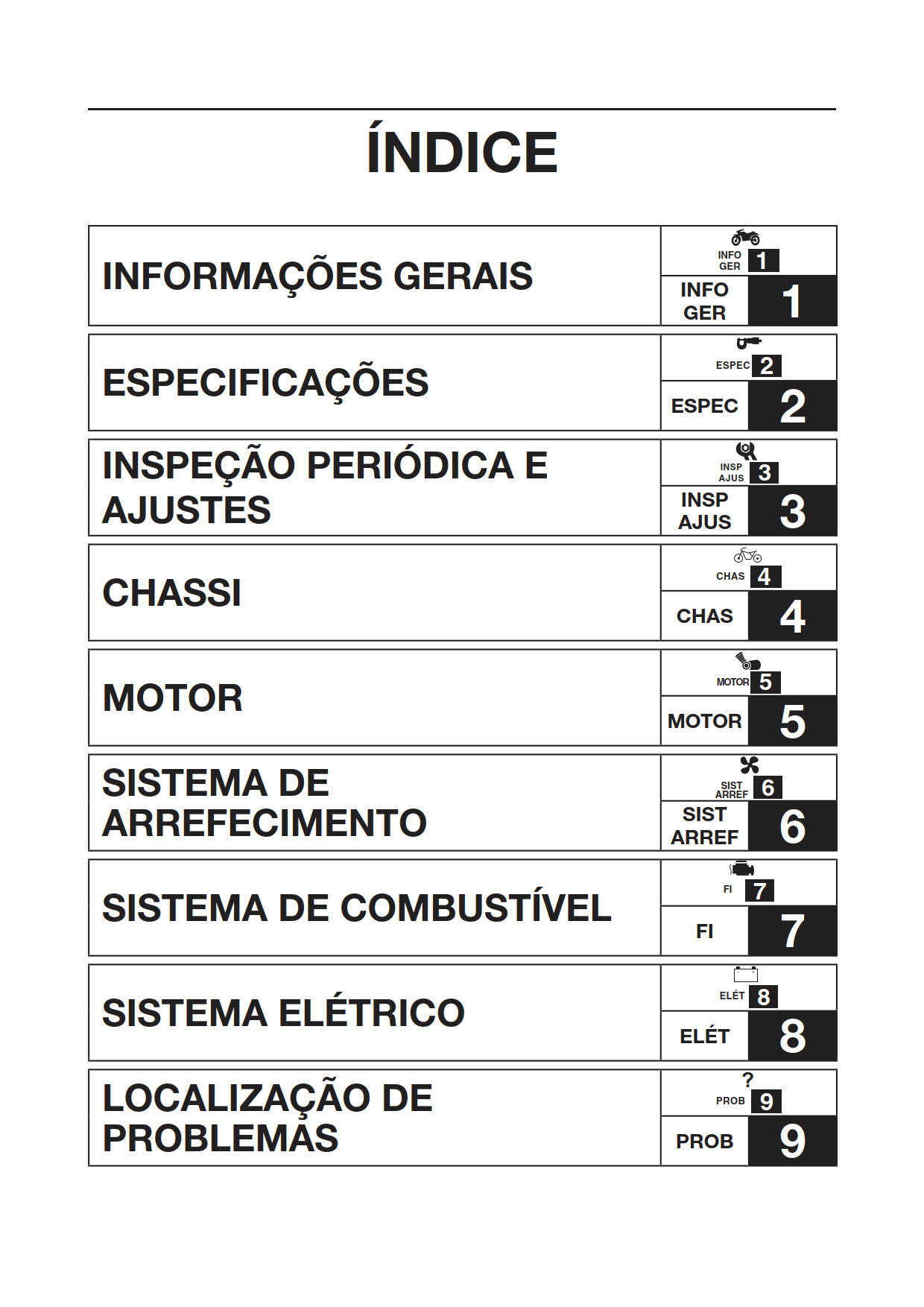Click the caliper icon for specifications
This screenshot has height=1307, width=924.
(x=747, y=343)
